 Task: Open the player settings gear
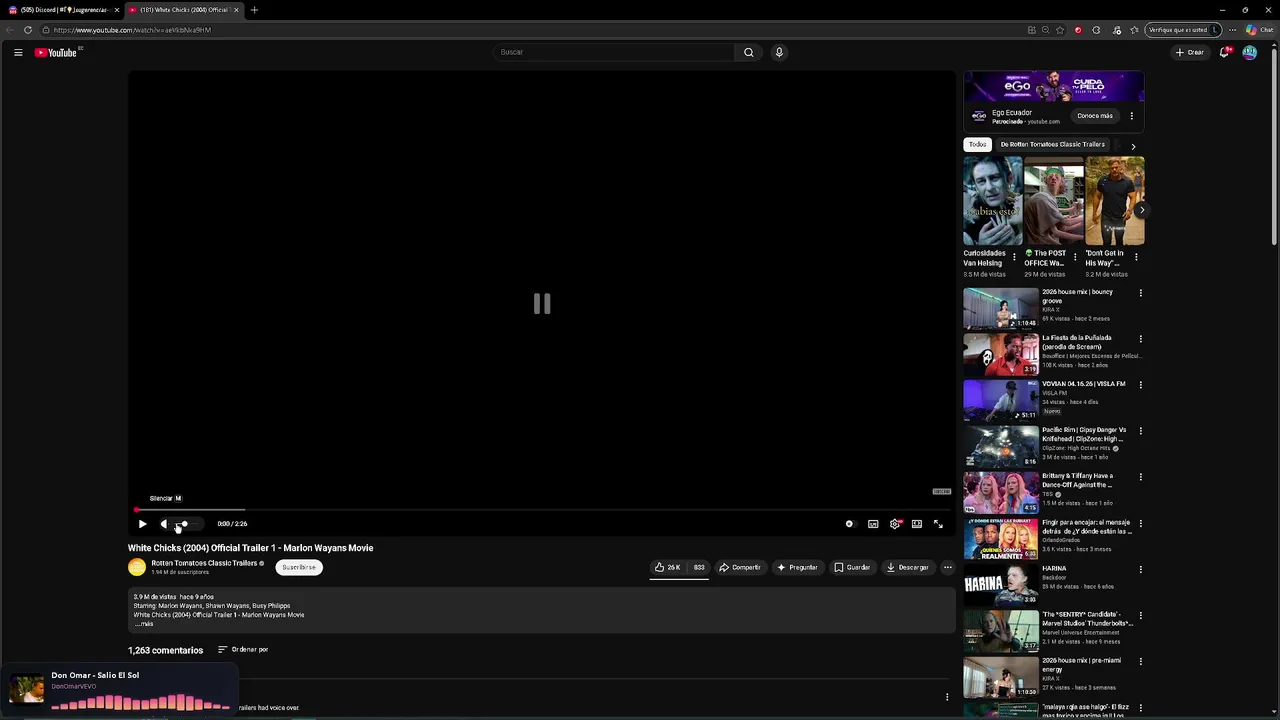895,524
